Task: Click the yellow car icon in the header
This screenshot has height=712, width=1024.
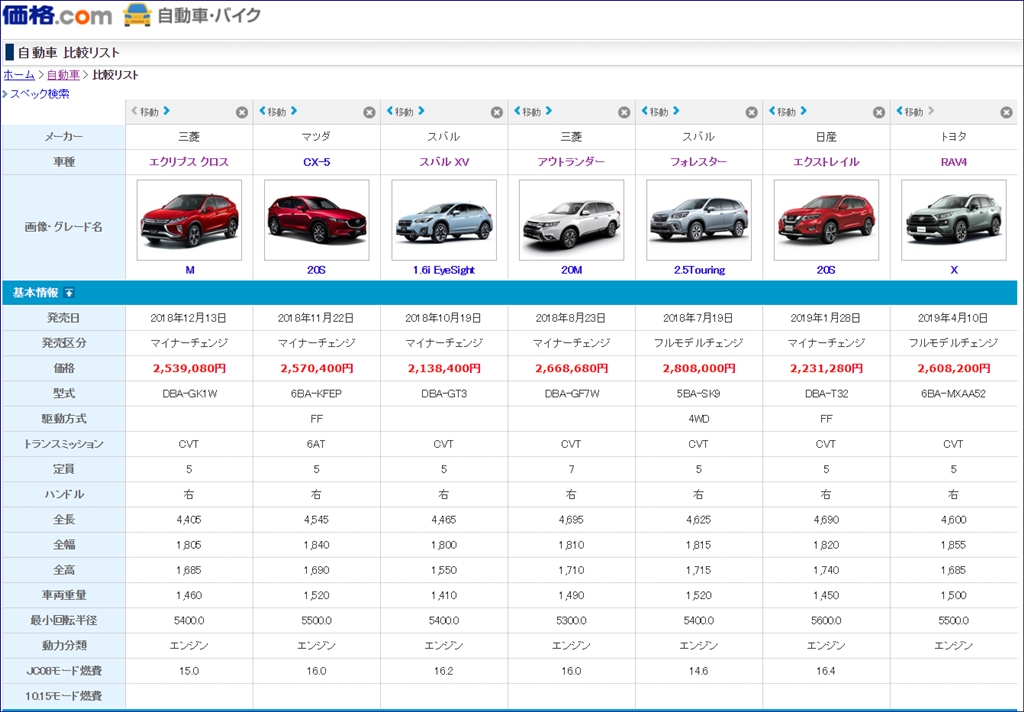Action: coord(137,15)
